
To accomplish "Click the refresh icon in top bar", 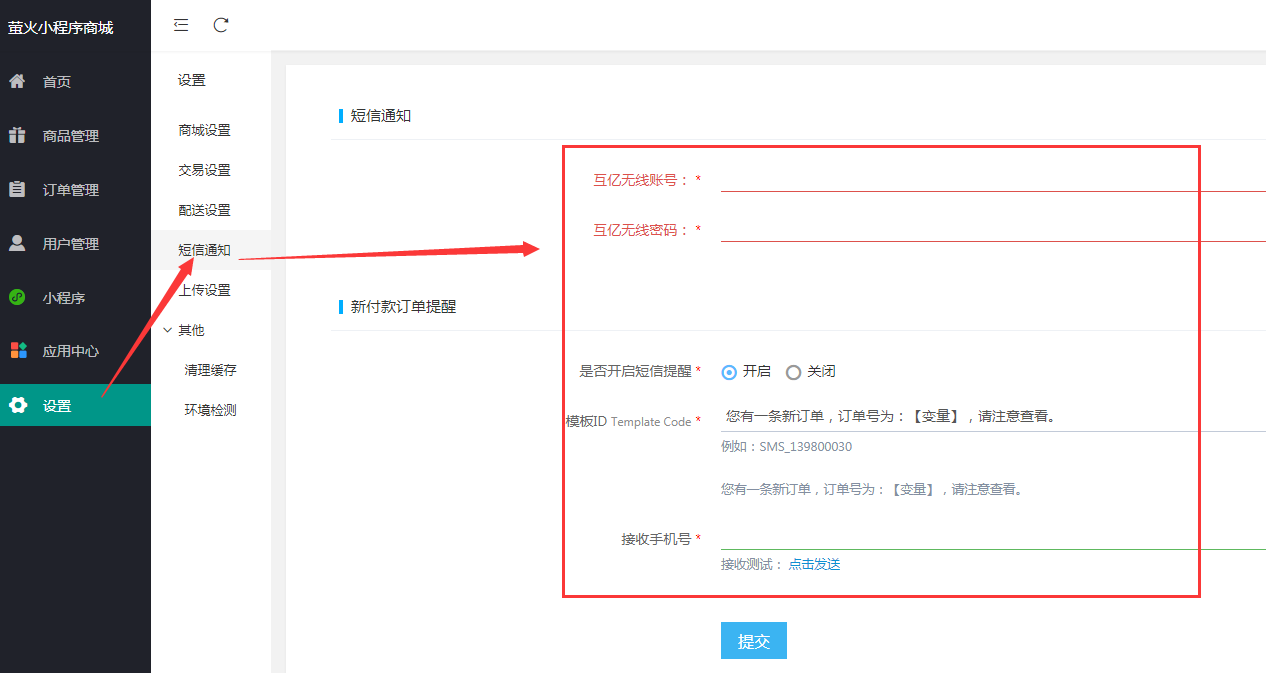I will tap(221, 25).
